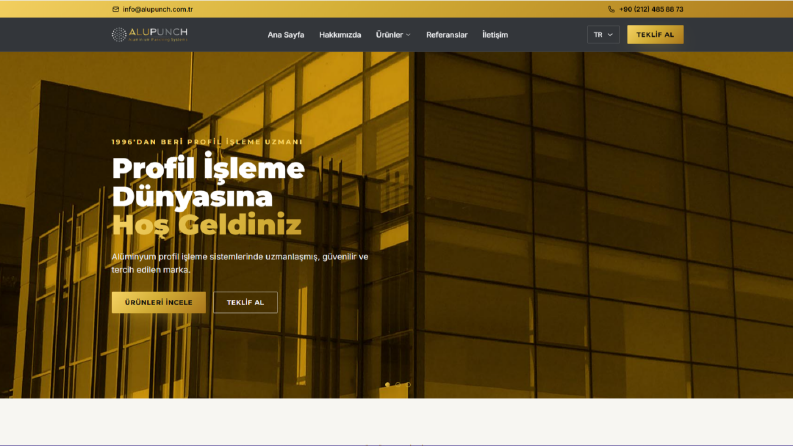The height and width of the screenshot is (446, 793).
Task: Go to Ana Sayfa menu item
Action: (286, 35)
